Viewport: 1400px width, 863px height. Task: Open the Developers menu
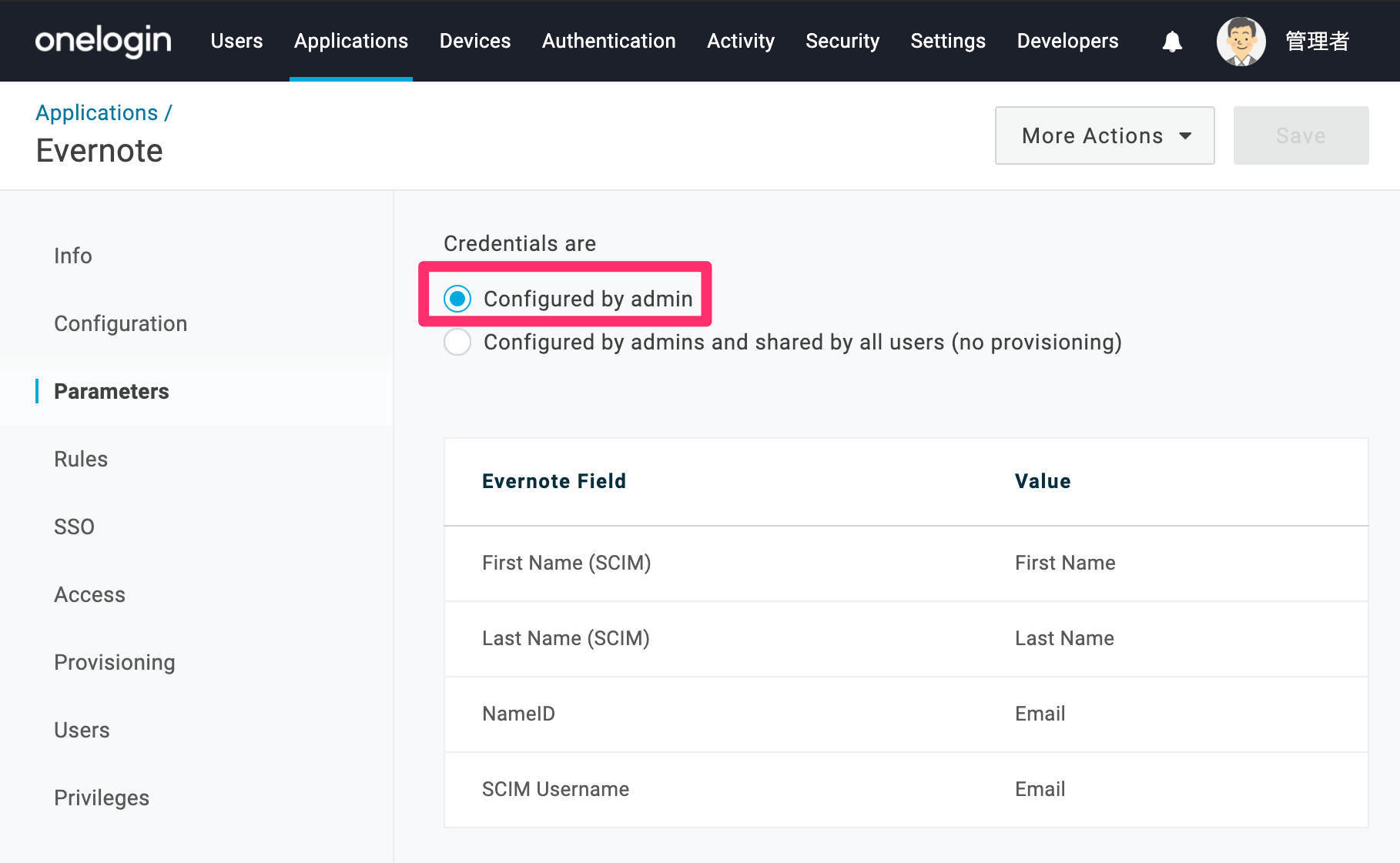point(1067,41)
